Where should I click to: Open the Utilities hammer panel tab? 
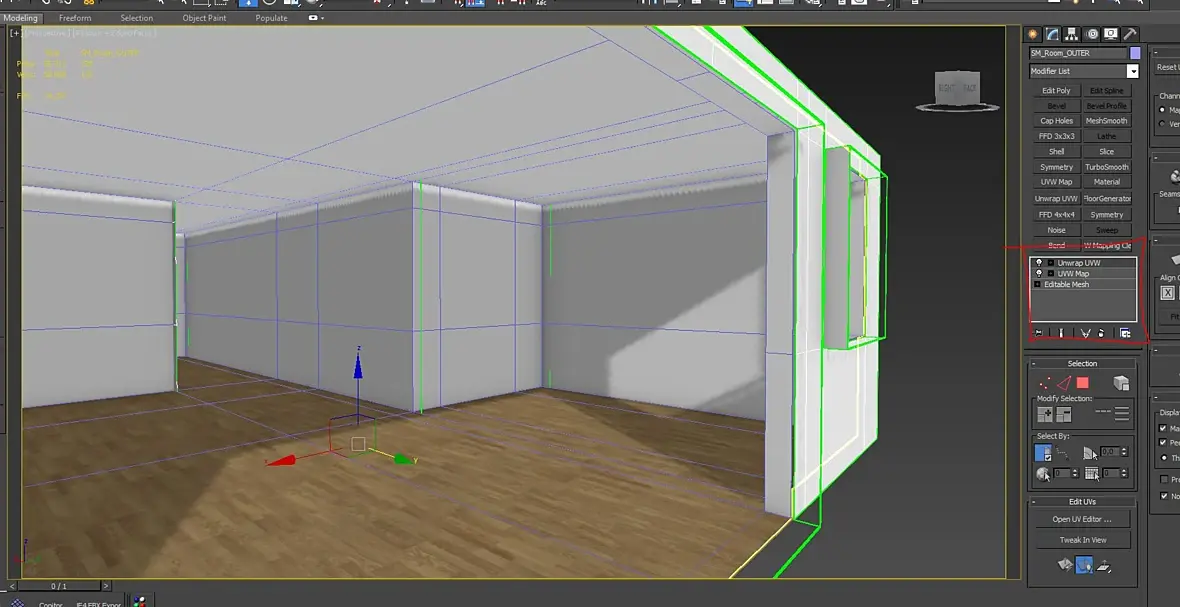[x=1130, y=34]
